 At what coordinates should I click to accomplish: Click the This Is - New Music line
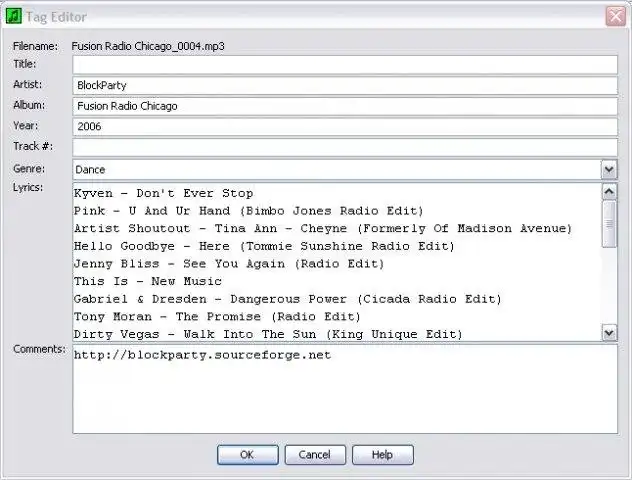[148, 281]
